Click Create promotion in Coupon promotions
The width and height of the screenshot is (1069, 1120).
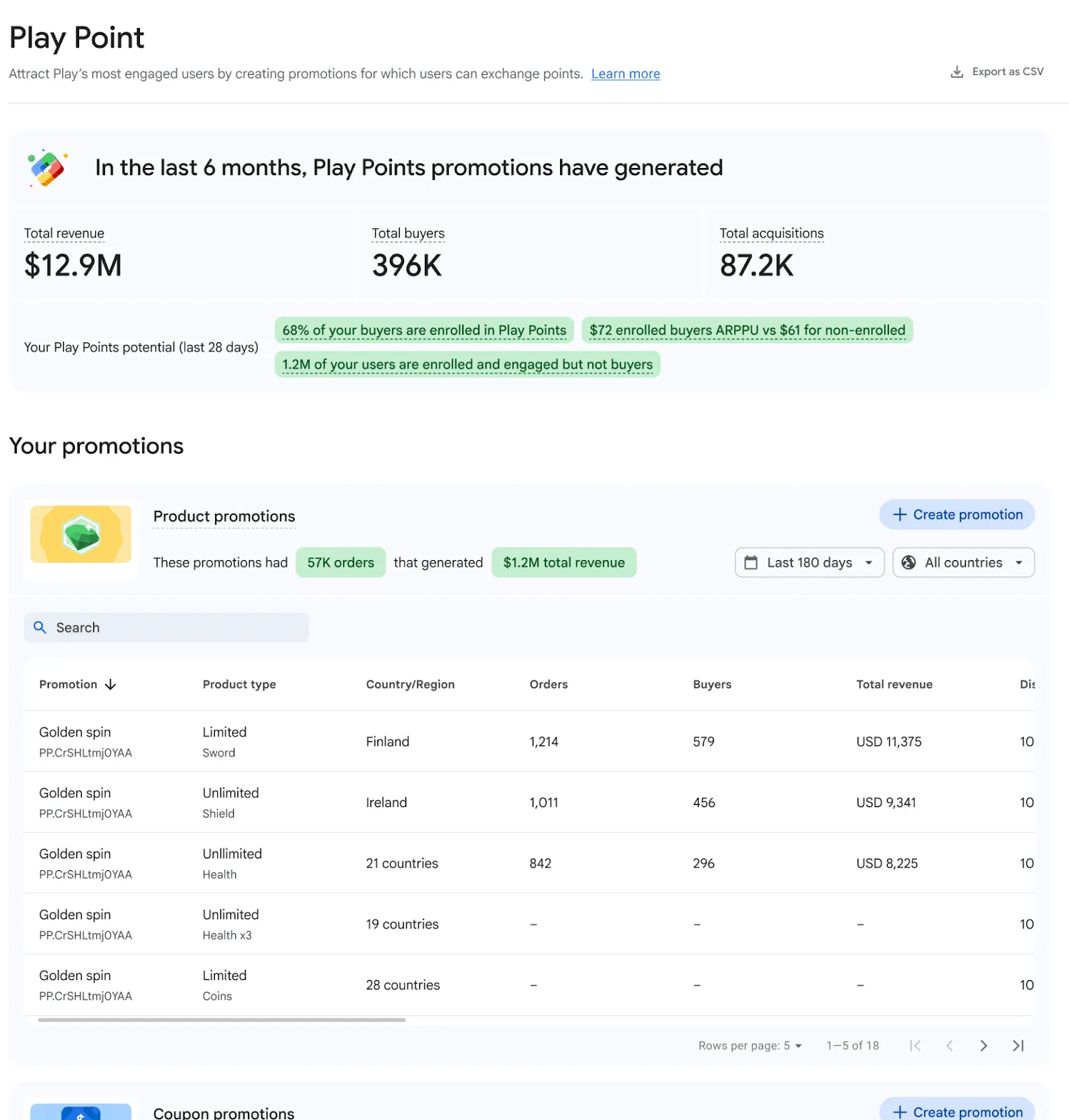point(956,1111)
